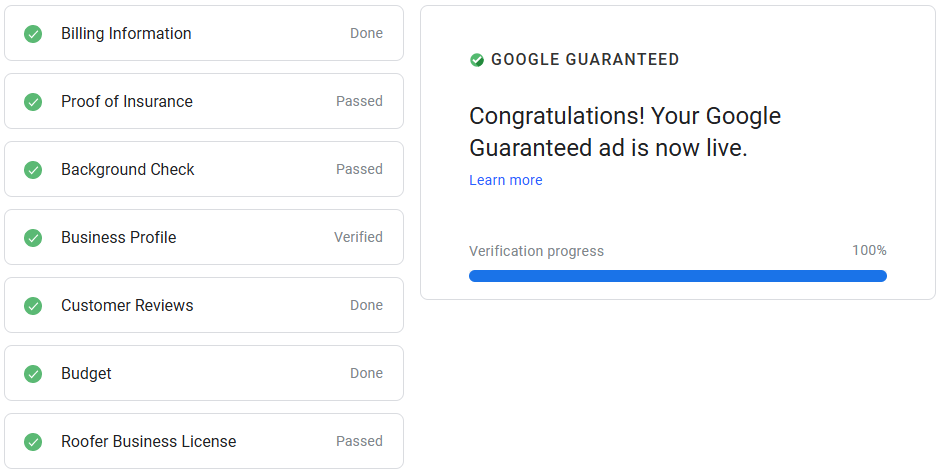Click the Google Guaranteed badge icon

coord(477,60)
